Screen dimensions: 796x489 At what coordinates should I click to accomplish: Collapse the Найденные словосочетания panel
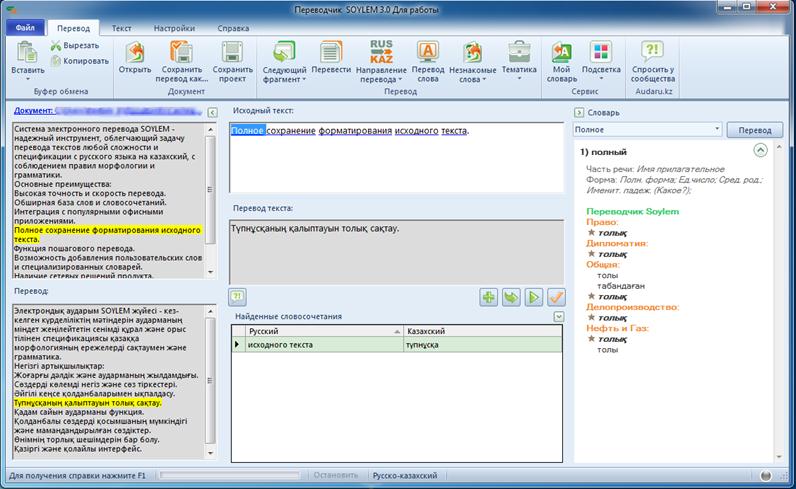[x=558, y=316]
